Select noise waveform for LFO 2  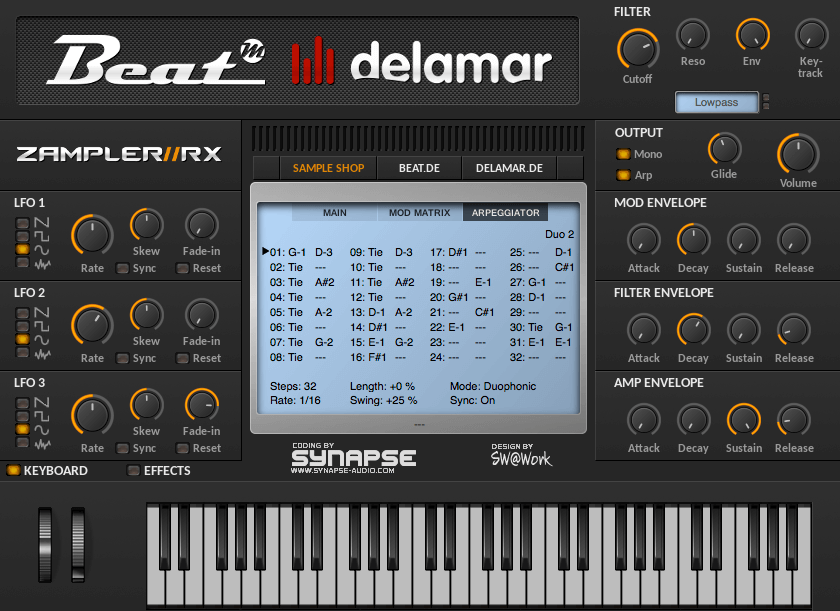pyautogui.click(x=22, y=352)
